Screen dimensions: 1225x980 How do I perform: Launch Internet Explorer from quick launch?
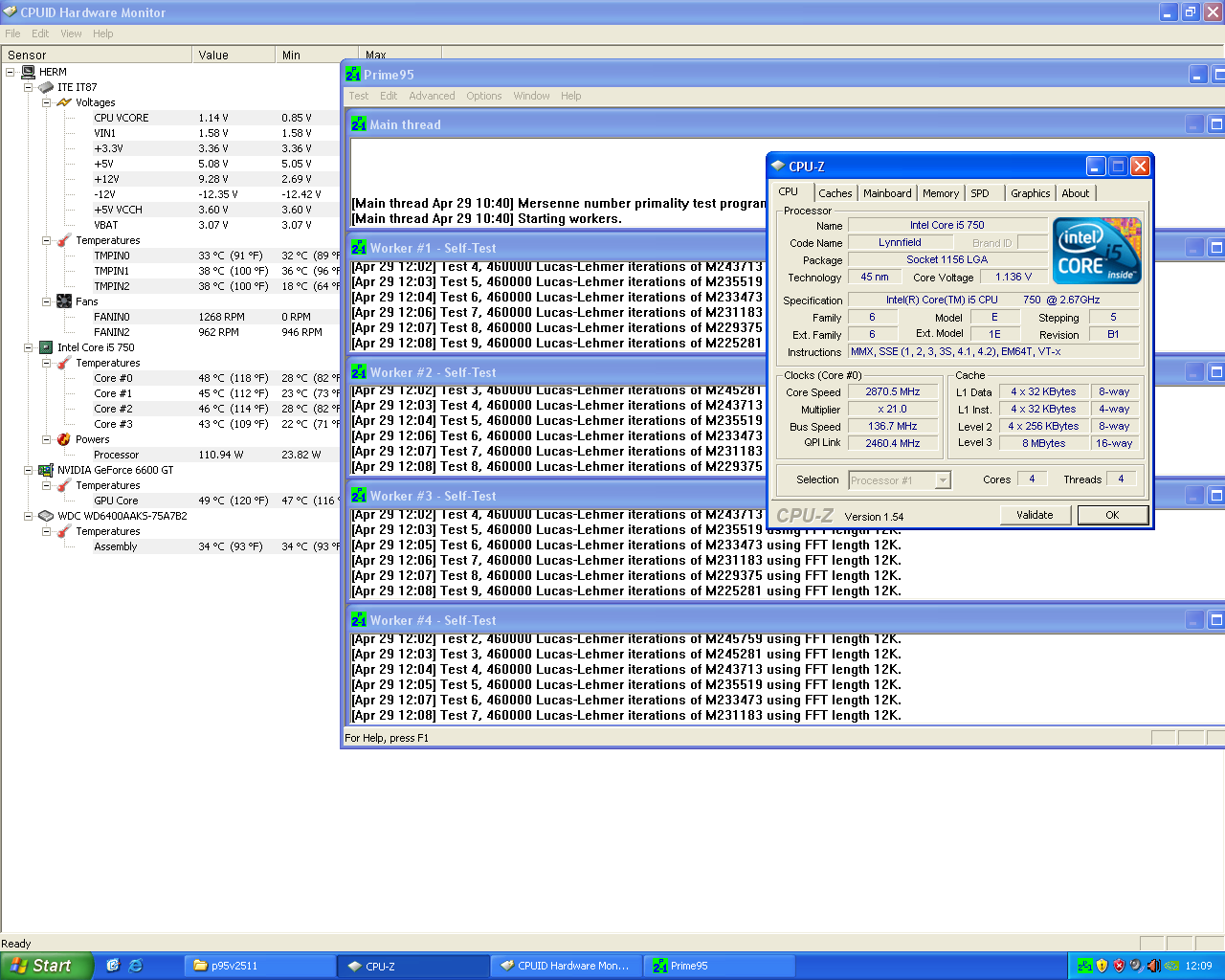pos(136,966)
